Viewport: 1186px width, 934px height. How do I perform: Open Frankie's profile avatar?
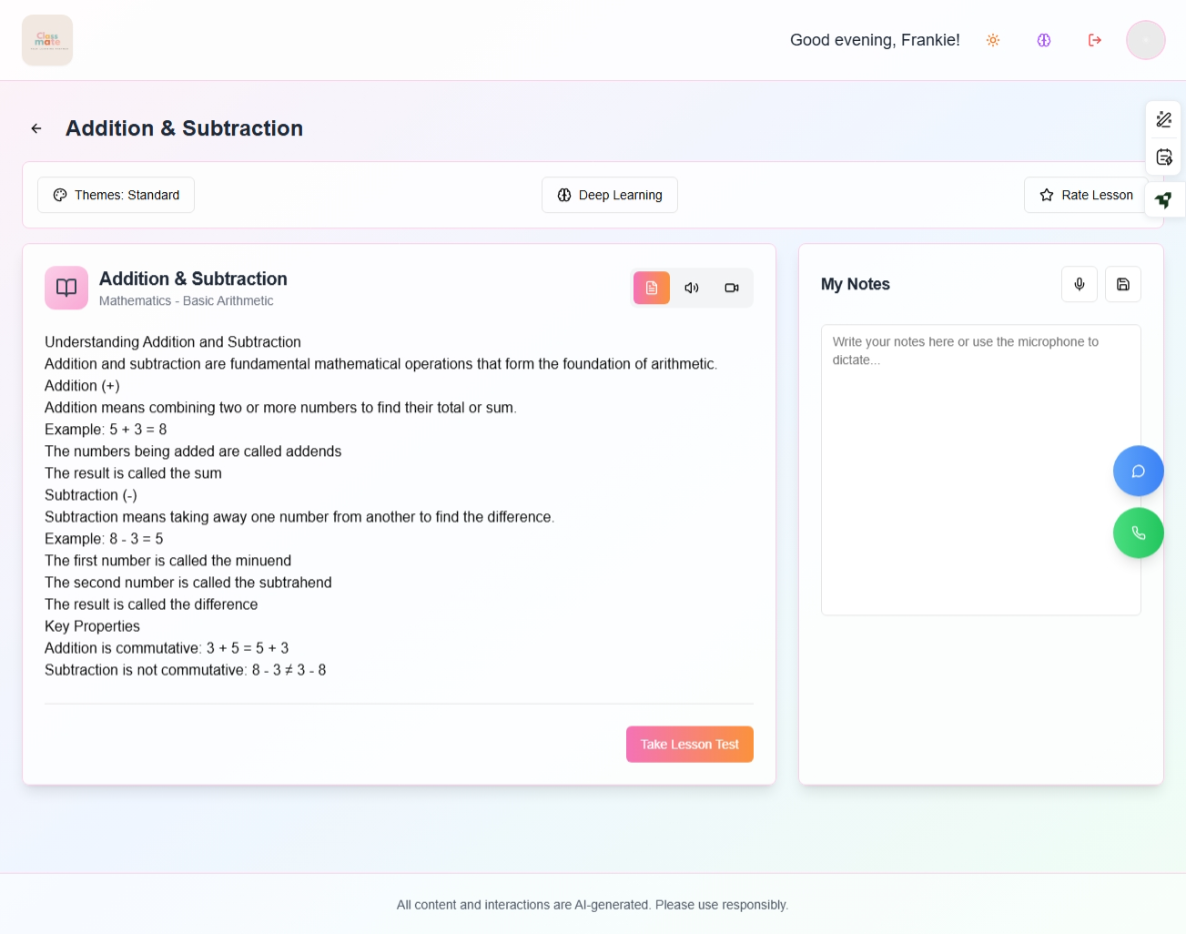(x=1145, y=40)
